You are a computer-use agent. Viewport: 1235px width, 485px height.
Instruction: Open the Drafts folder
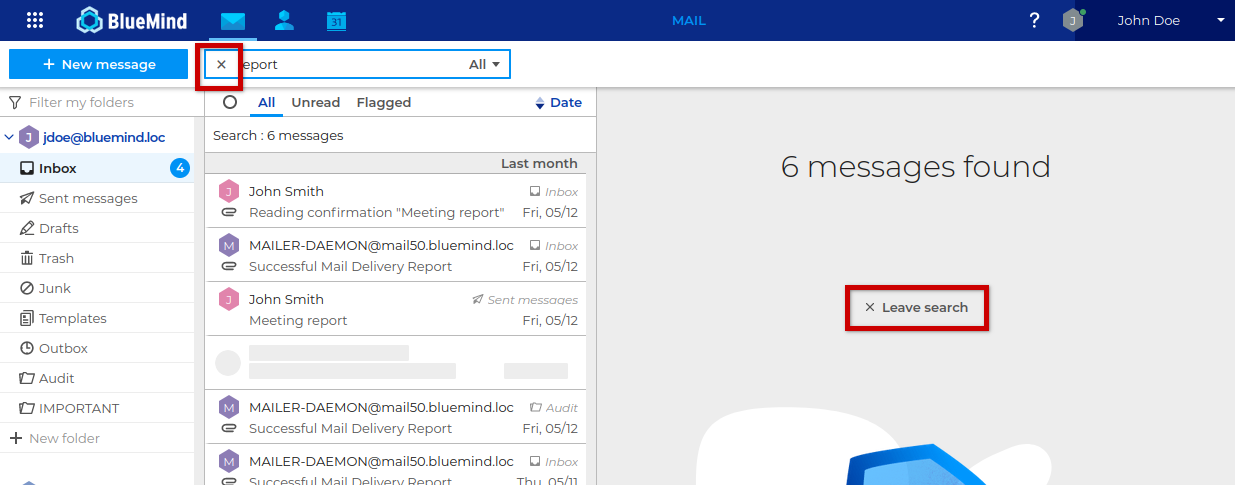(x=97, y=228)
